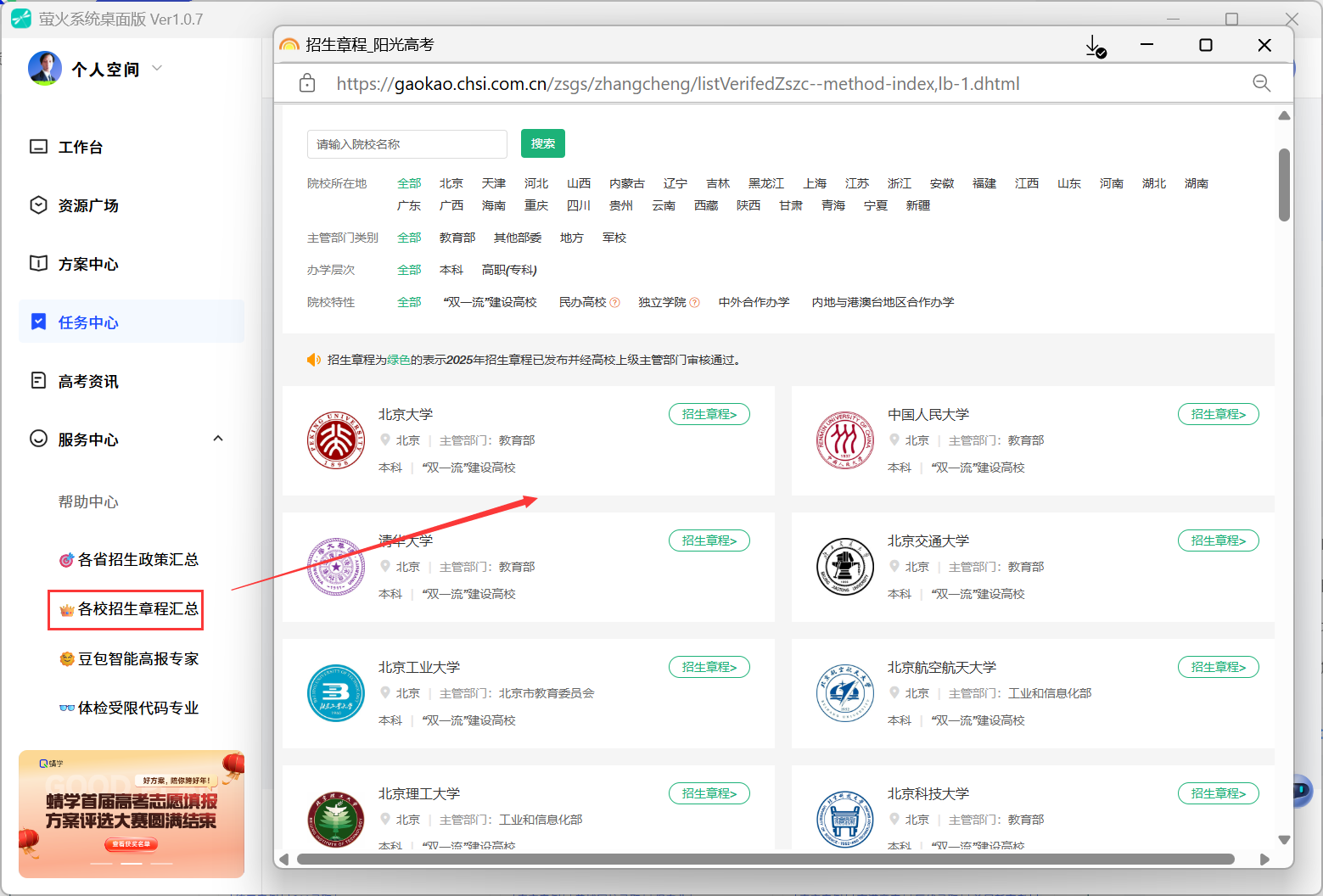Click the 方案中心 book icon
The height and width of the screenshot is (896, 1323).
(x=37, y=263)
